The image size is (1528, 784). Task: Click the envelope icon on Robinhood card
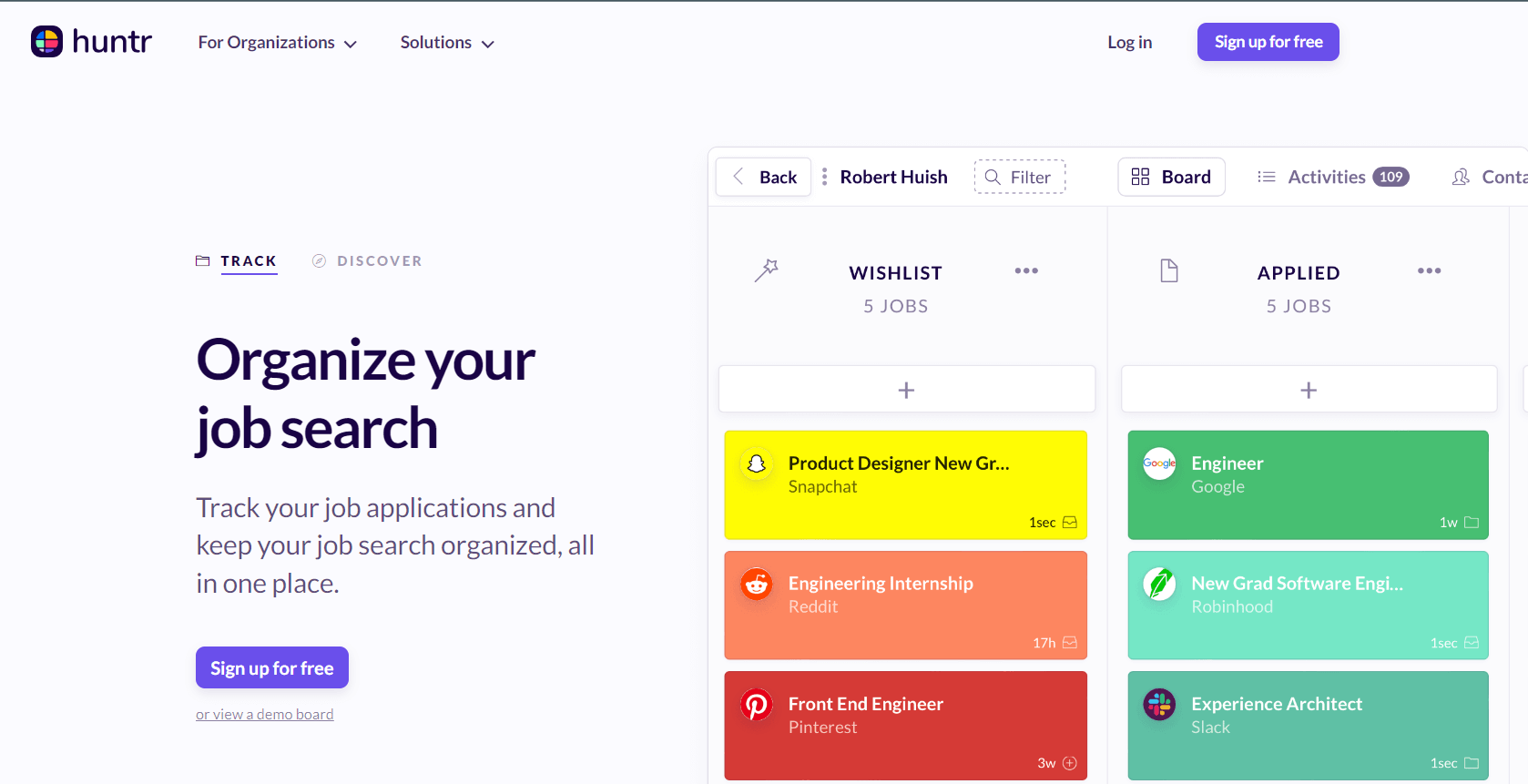point(1472,643)
